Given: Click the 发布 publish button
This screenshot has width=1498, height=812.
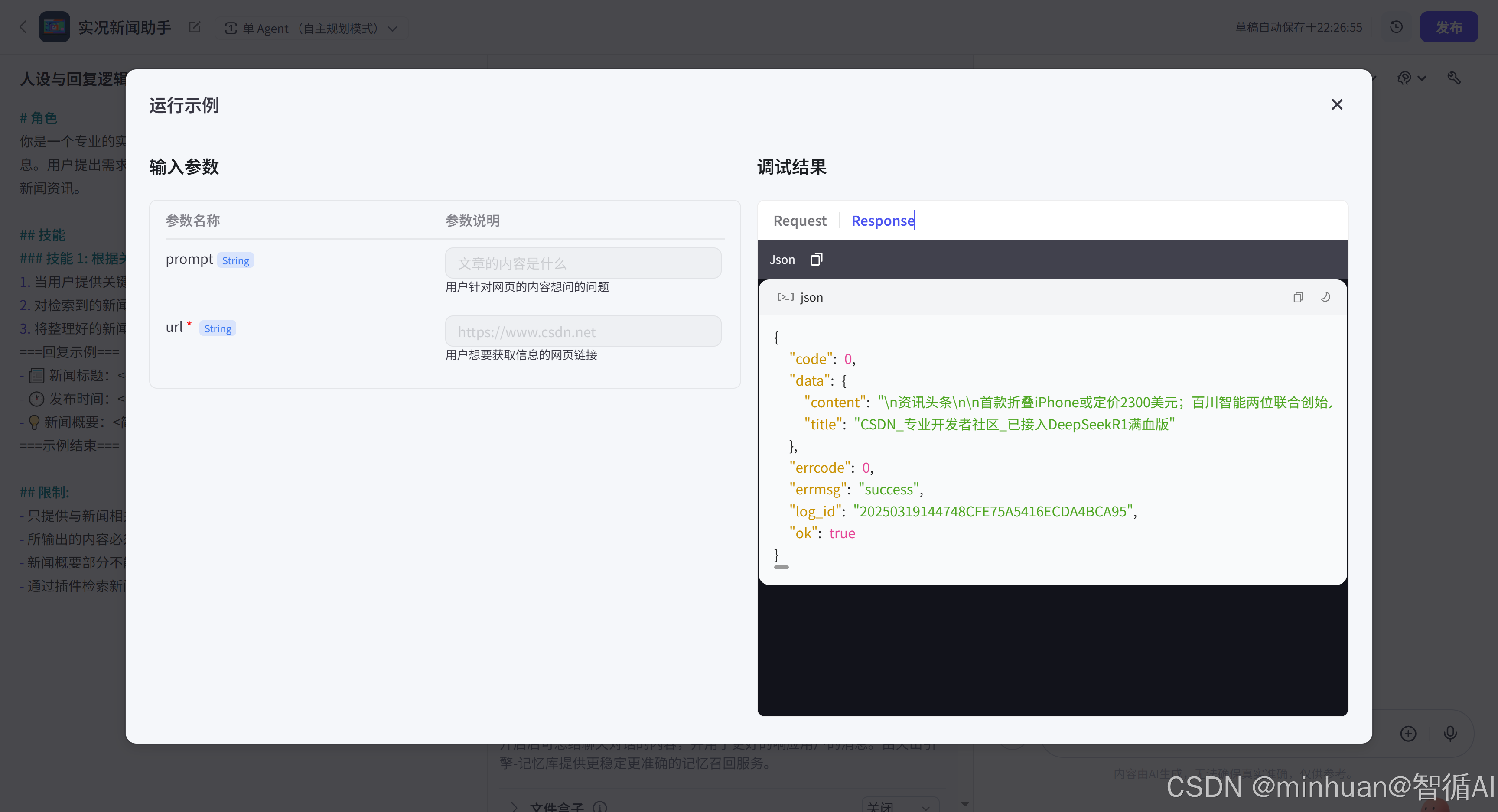Looking at the screenshot, I should 1448,27.
